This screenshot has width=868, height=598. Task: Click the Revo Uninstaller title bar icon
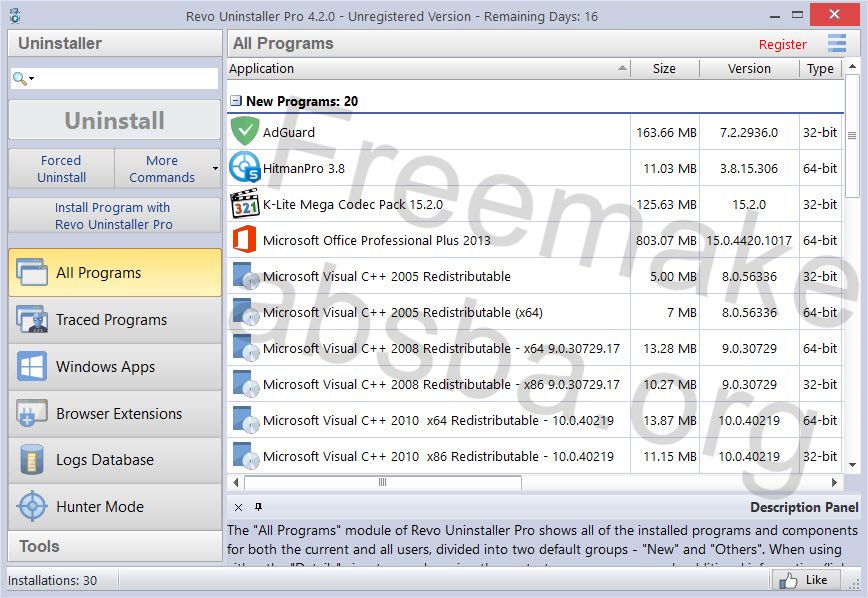click(15, 16)
